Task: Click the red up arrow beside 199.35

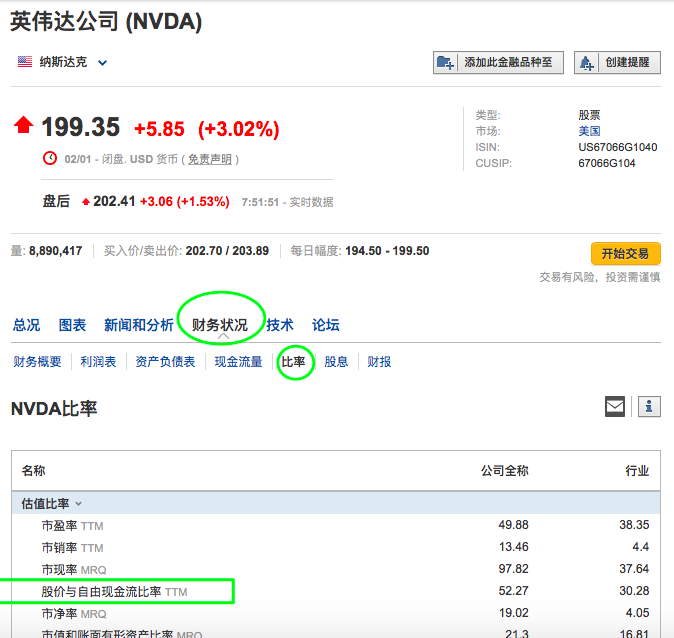Action: tap(24, 125)
